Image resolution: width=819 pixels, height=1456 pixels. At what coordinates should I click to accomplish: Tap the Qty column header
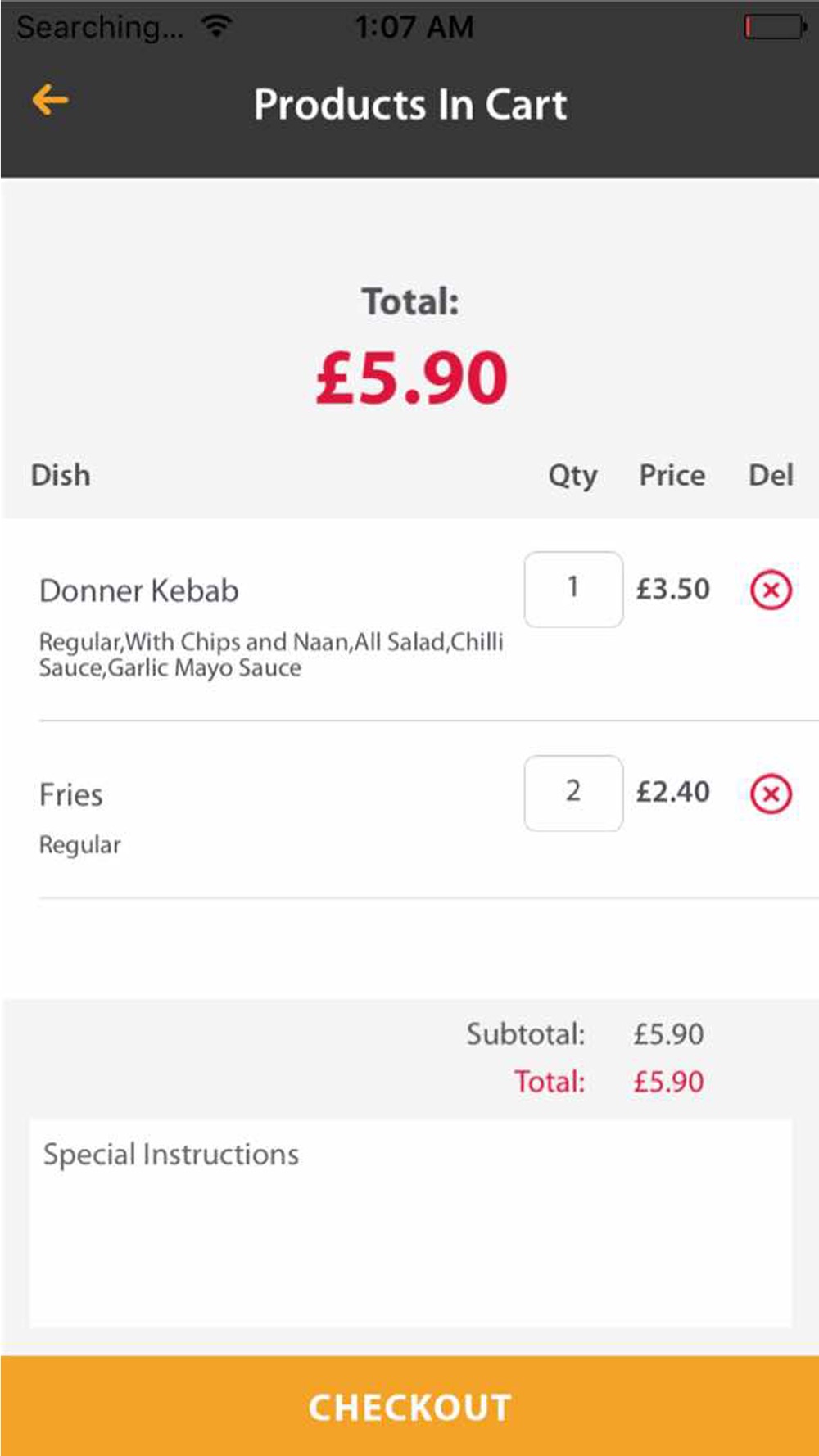pyautogui.click(x=572, y=475)
